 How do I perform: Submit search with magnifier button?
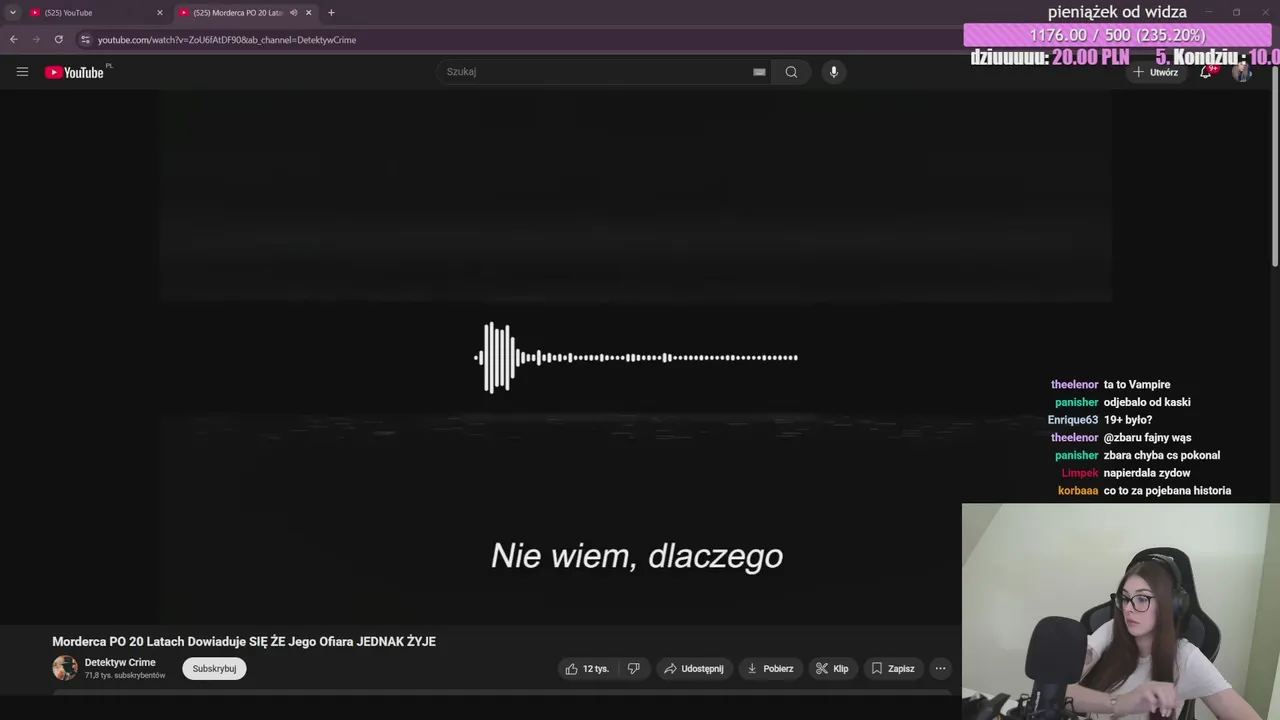tap(791, 72)
